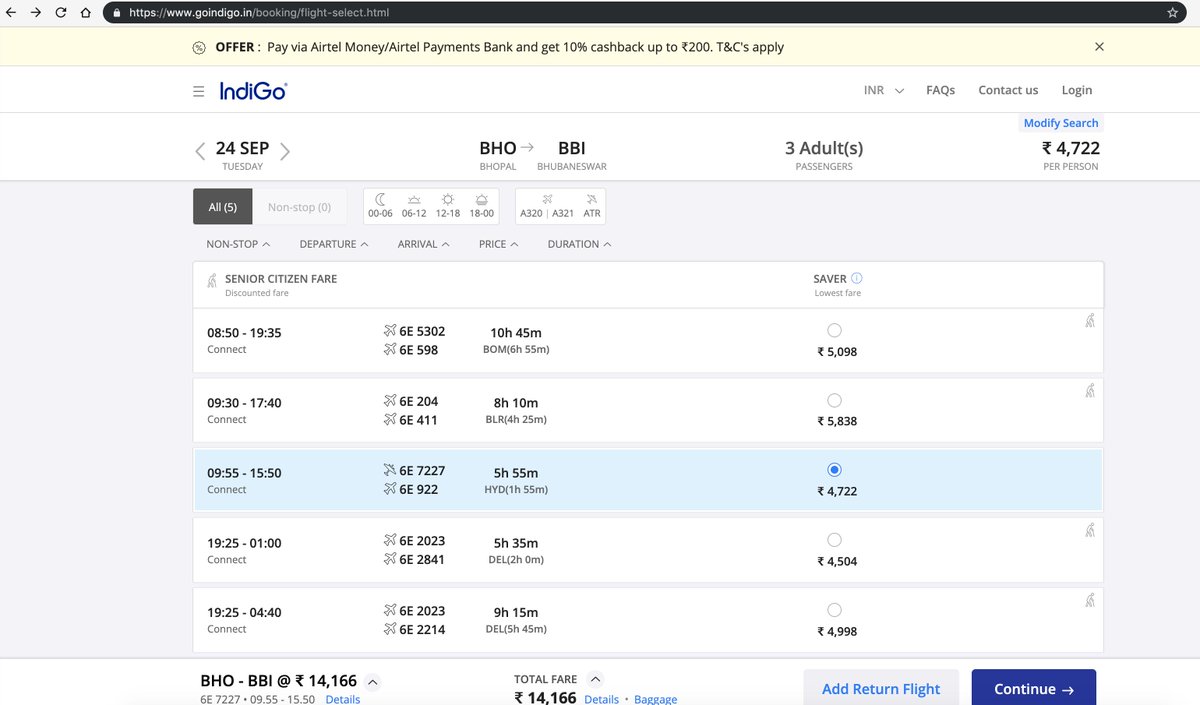Sort flights by DURATION

click(580, 244)
